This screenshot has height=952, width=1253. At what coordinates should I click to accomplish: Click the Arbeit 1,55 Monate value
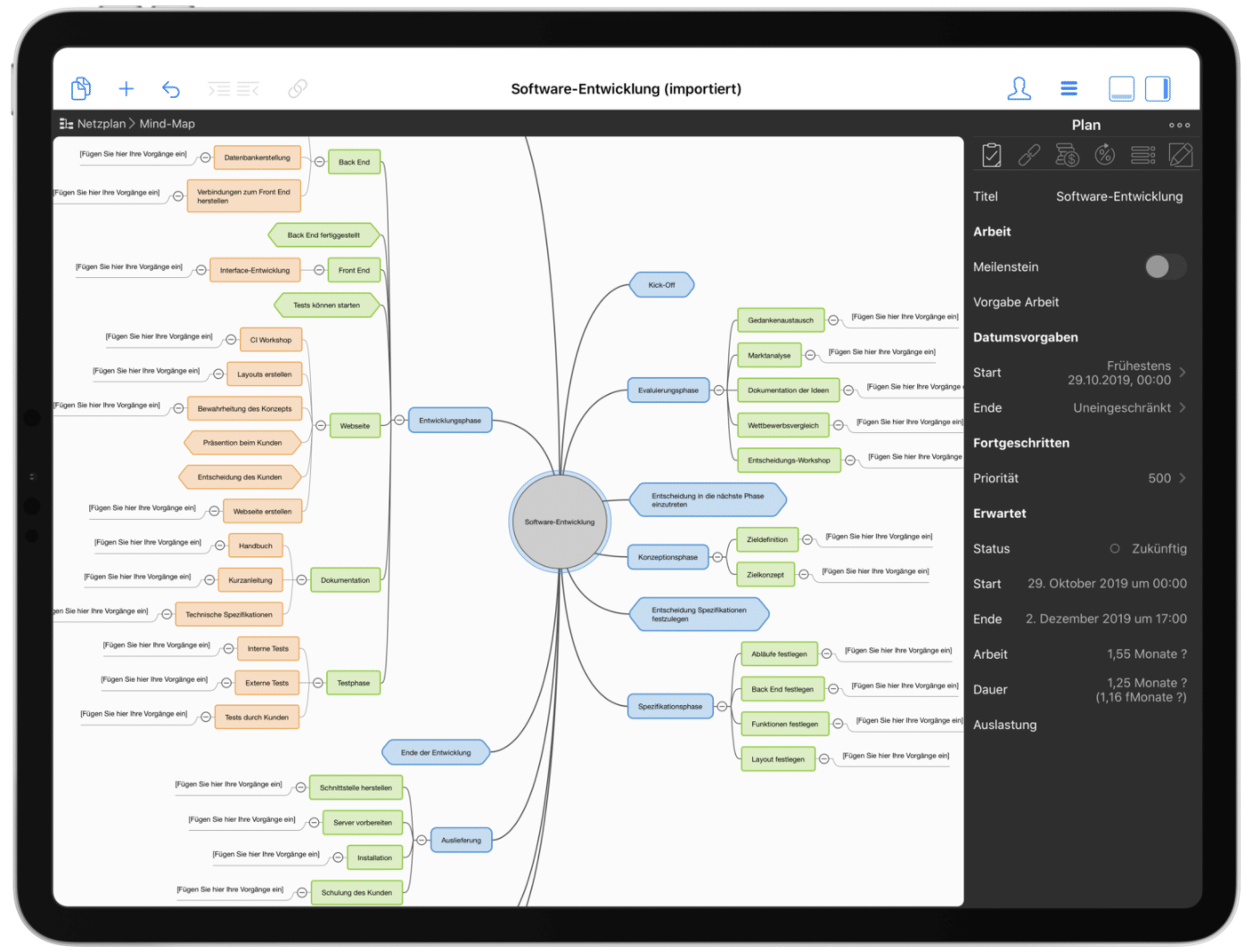tap(1147, 654)
